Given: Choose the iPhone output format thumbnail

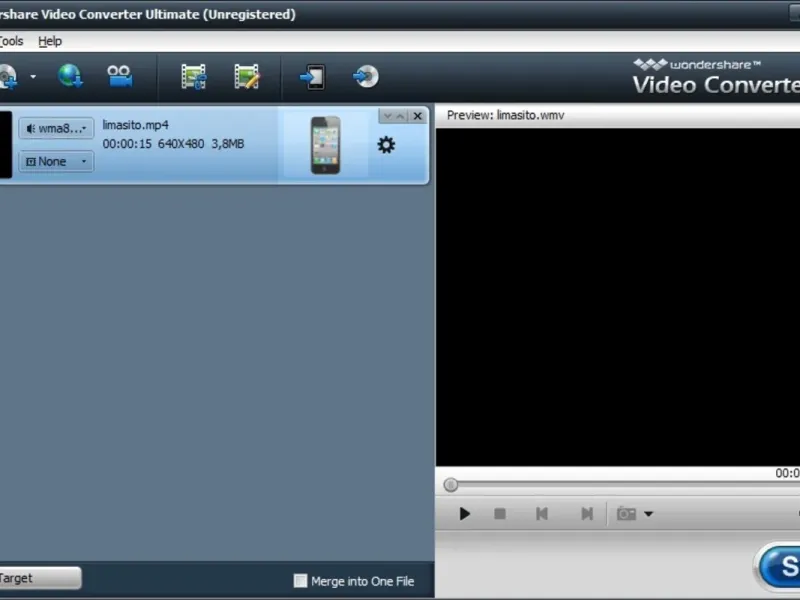Looking at the screenshot, I should point(326,145).
